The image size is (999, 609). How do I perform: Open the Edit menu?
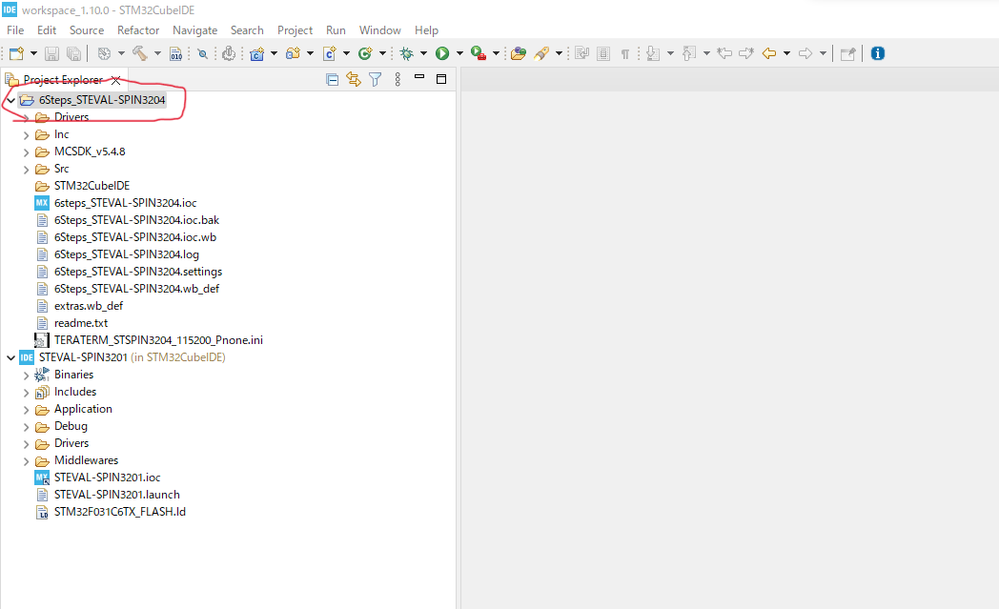(47, 30)
